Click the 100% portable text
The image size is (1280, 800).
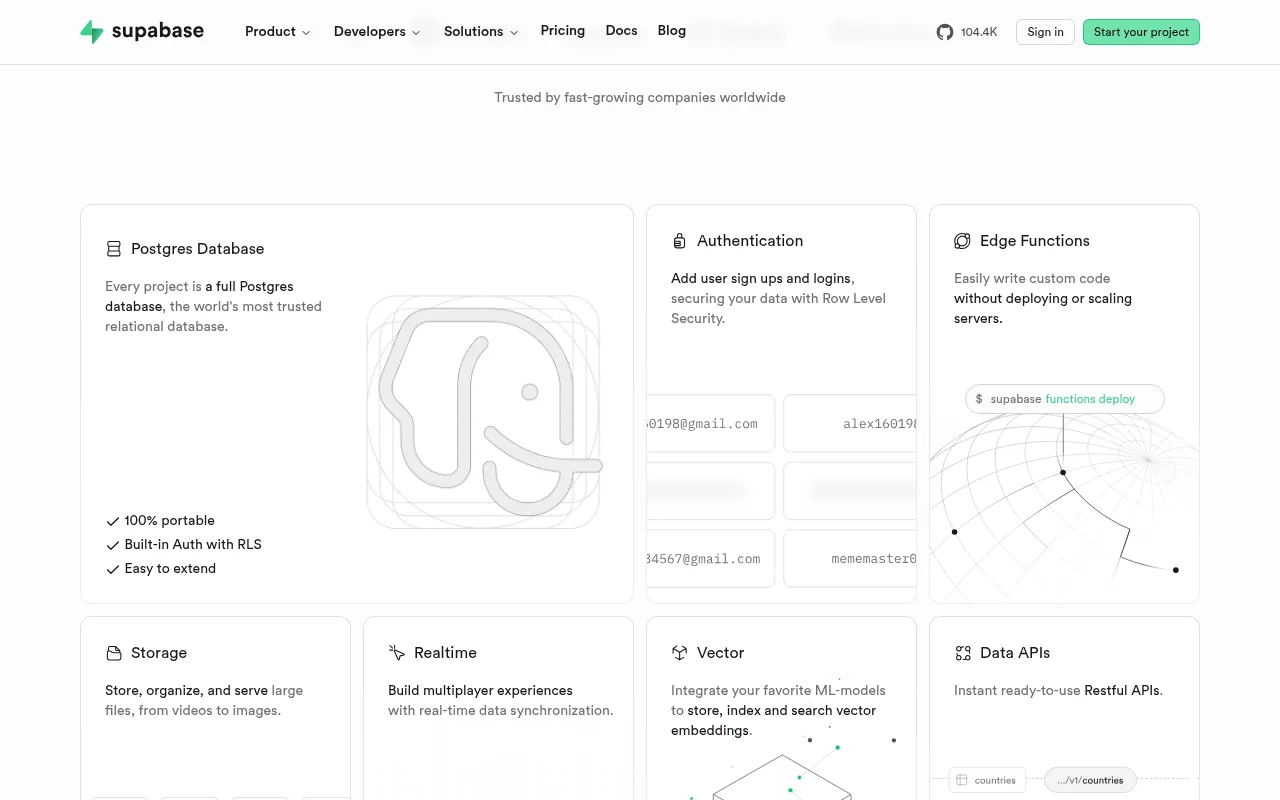[170, 521]
